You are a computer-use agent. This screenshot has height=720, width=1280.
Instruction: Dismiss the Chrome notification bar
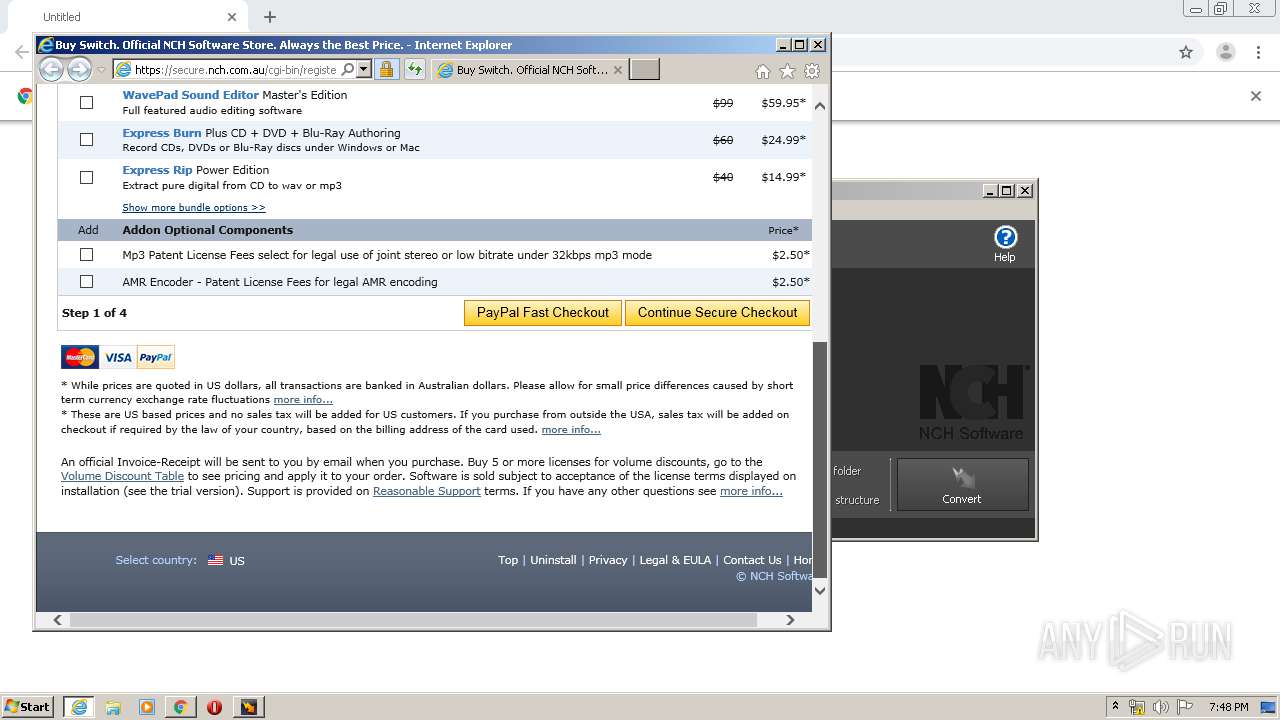[x=1256, y=96]
